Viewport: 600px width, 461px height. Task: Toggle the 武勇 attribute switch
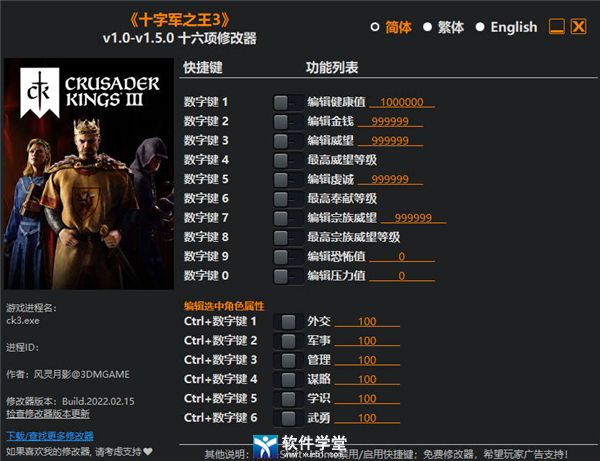pos(288,418)
